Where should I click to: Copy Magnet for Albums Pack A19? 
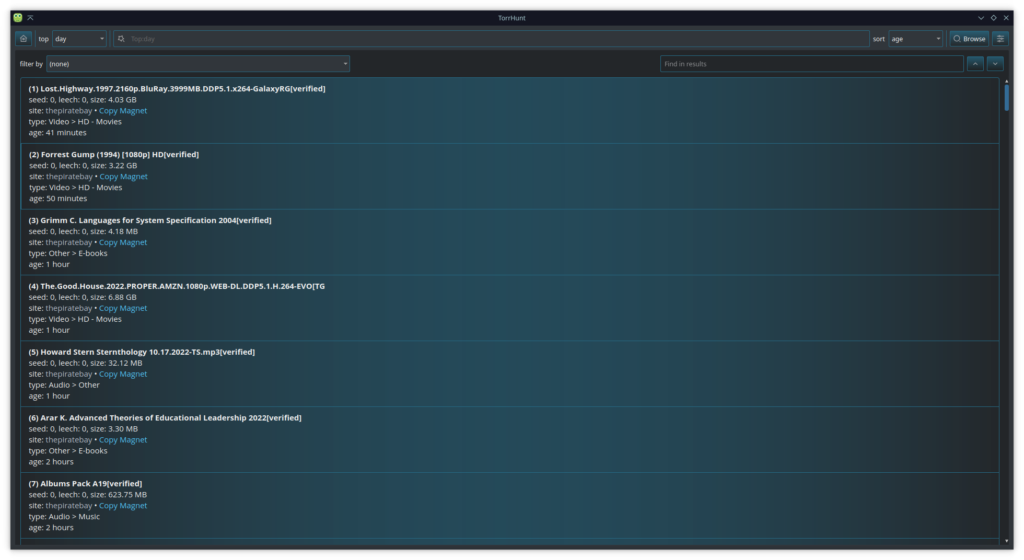pyautogui.click(x=123, y=506)
